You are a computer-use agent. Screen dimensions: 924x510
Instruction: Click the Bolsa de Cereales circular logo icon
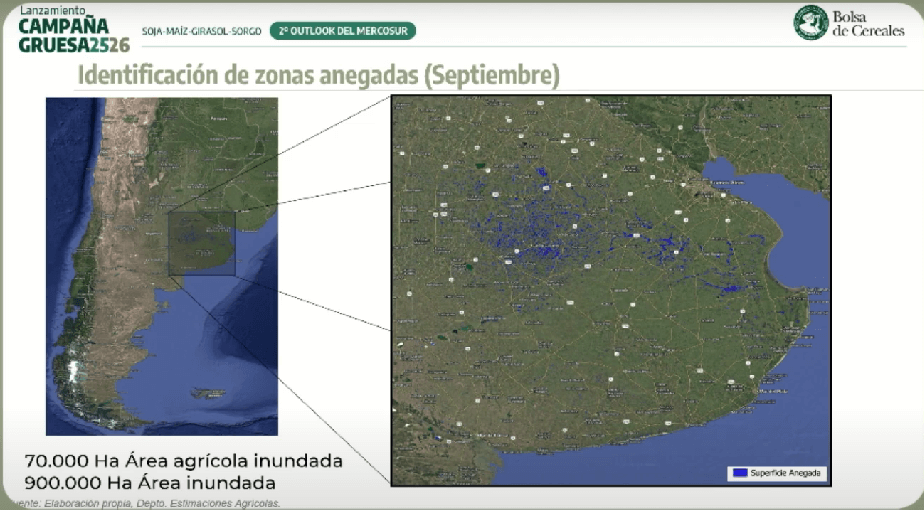[810, 22]
